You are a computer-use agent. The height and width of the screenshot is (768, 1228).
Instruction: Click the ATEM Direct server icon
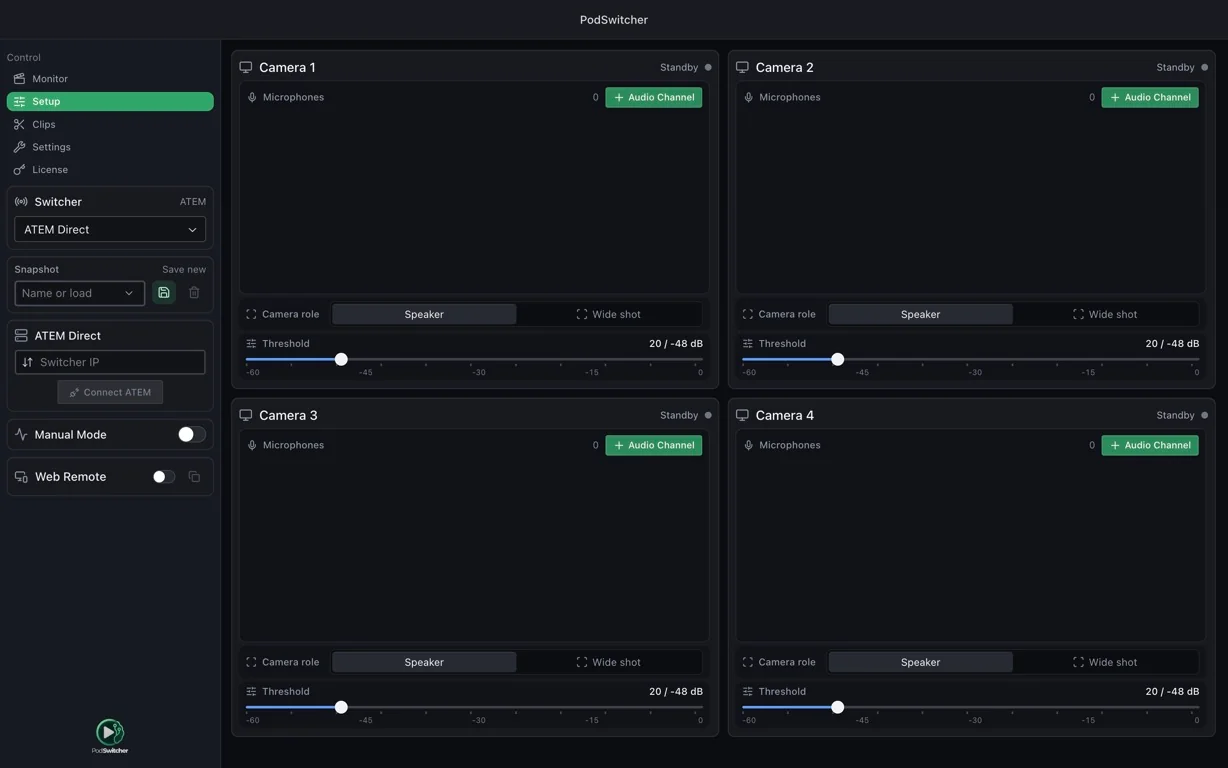tap(21, 336)
